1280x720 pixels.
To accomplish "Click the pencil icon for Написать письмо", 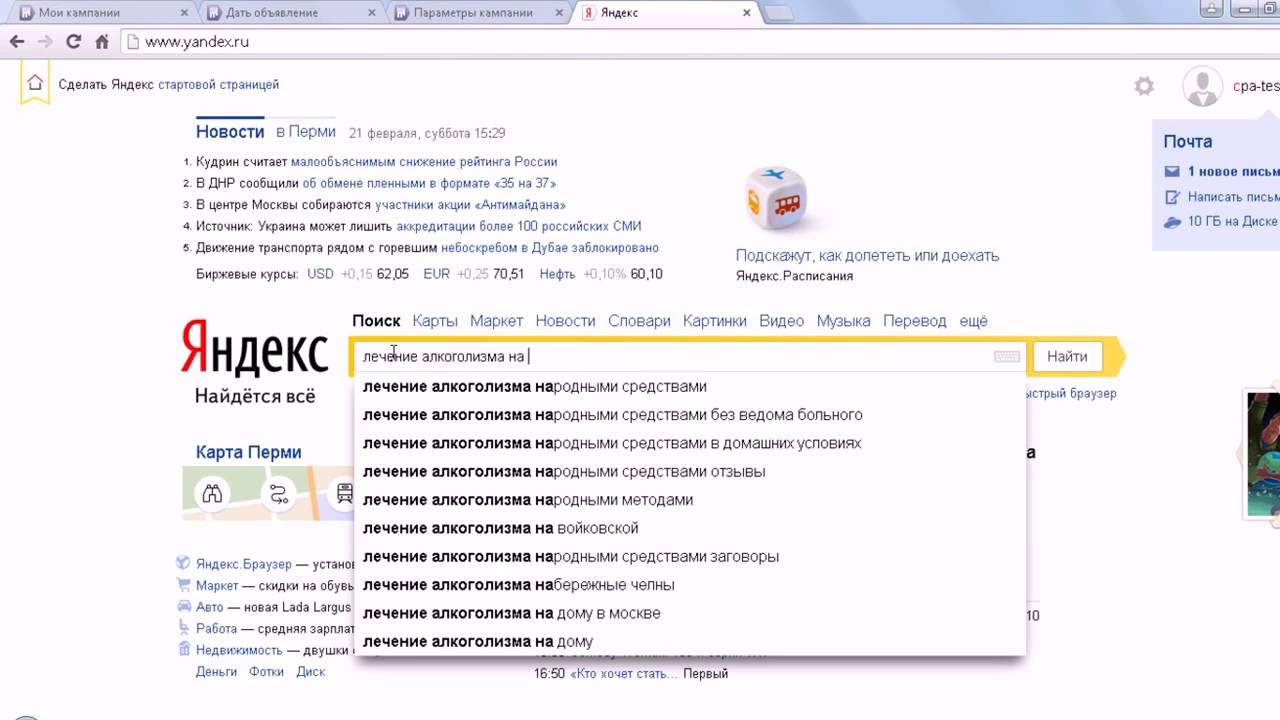I will point(1172,197).
